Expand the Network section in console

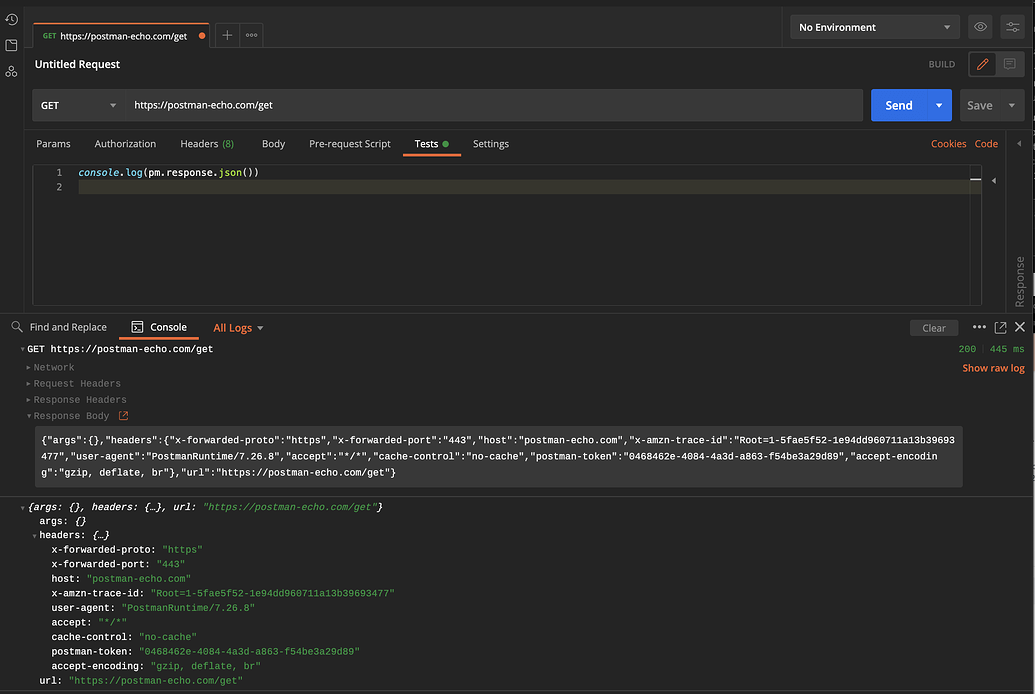coord(53,368)
